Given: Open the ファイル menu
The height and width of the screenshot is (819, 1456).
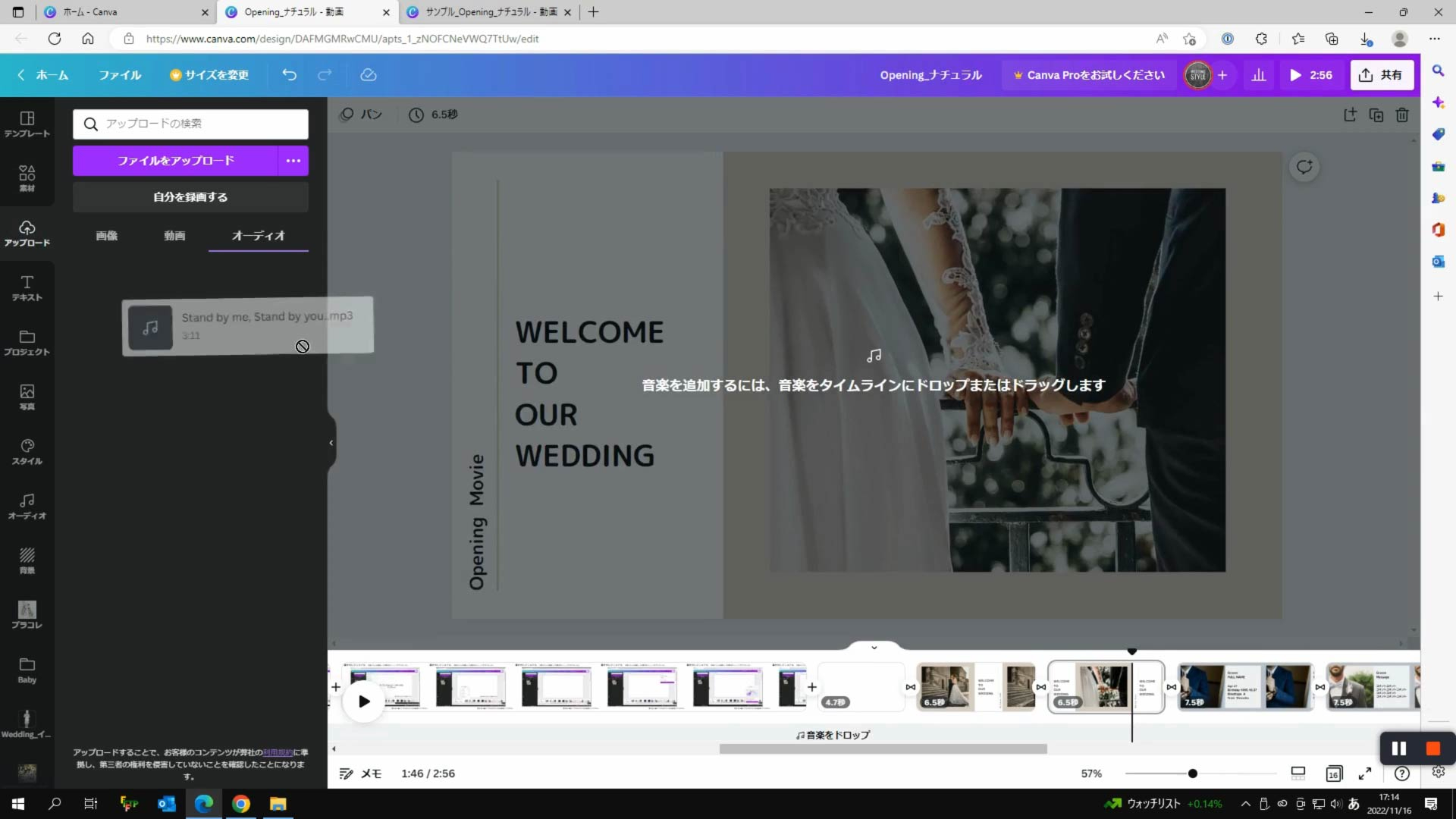Looking at the screenshot, I should (x=119, y=74).
